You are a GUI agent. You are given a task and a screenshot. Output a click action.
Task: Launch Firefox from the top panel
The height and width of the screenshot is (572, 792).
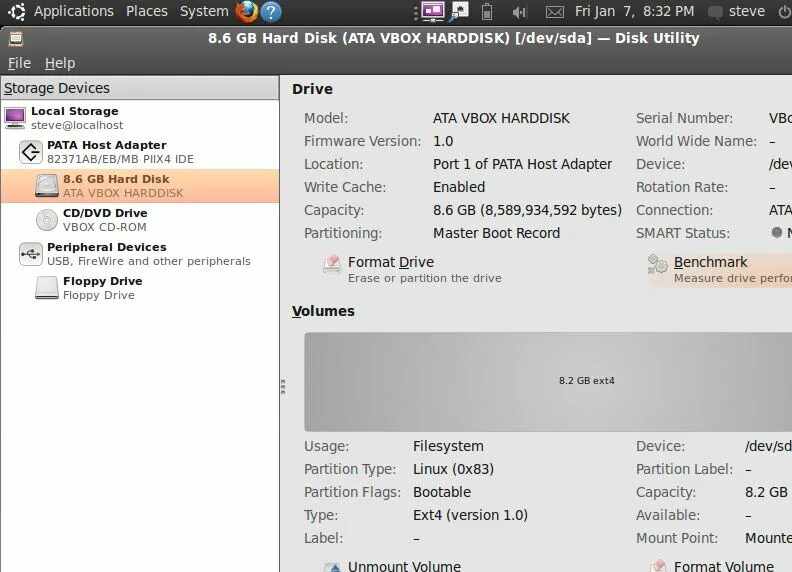click(246, 12)
